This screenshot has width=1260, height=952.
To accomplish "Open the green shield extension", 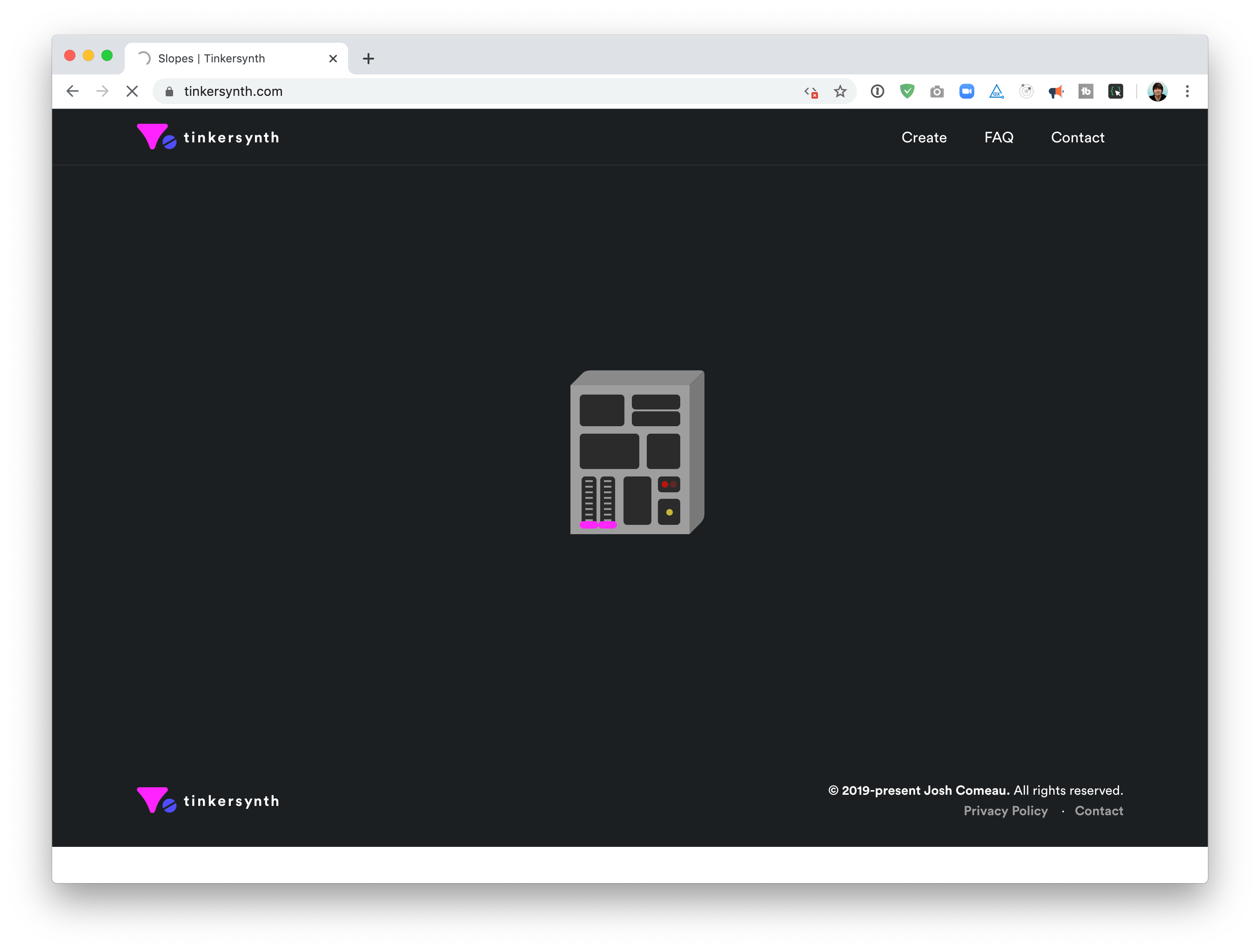I will (x=907, y=91).
